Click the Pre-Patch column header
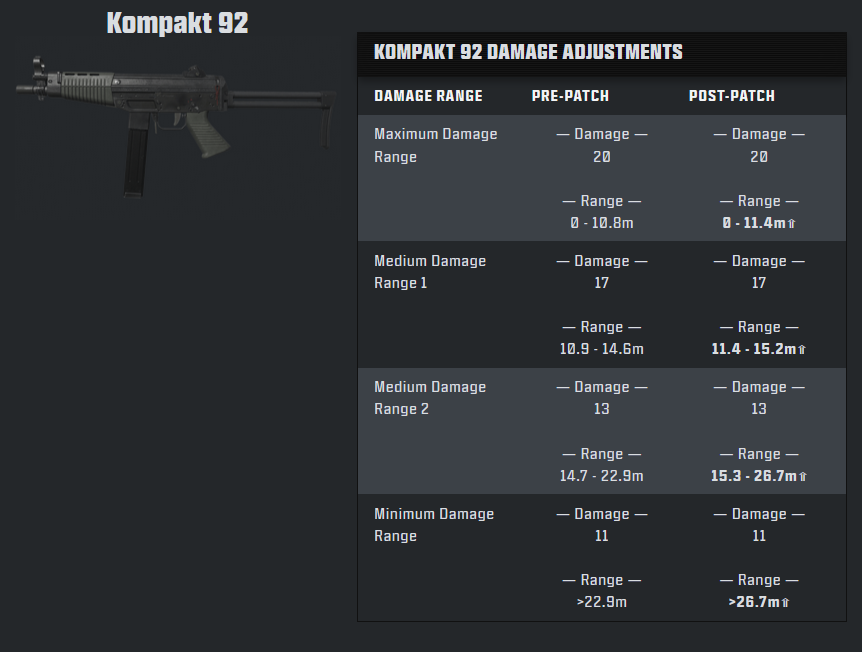862x652 pixels. click(570, 96)
